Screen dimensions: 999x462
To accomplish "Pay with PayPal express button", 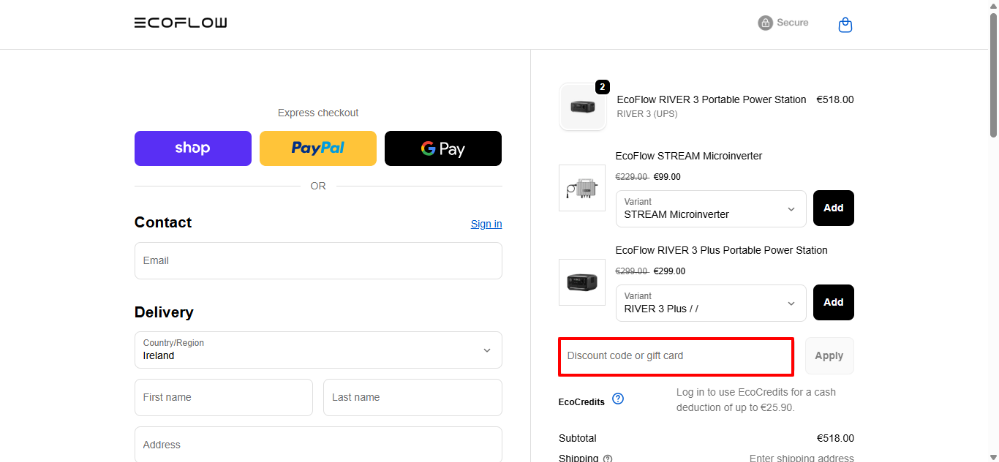I will (318, 148).
